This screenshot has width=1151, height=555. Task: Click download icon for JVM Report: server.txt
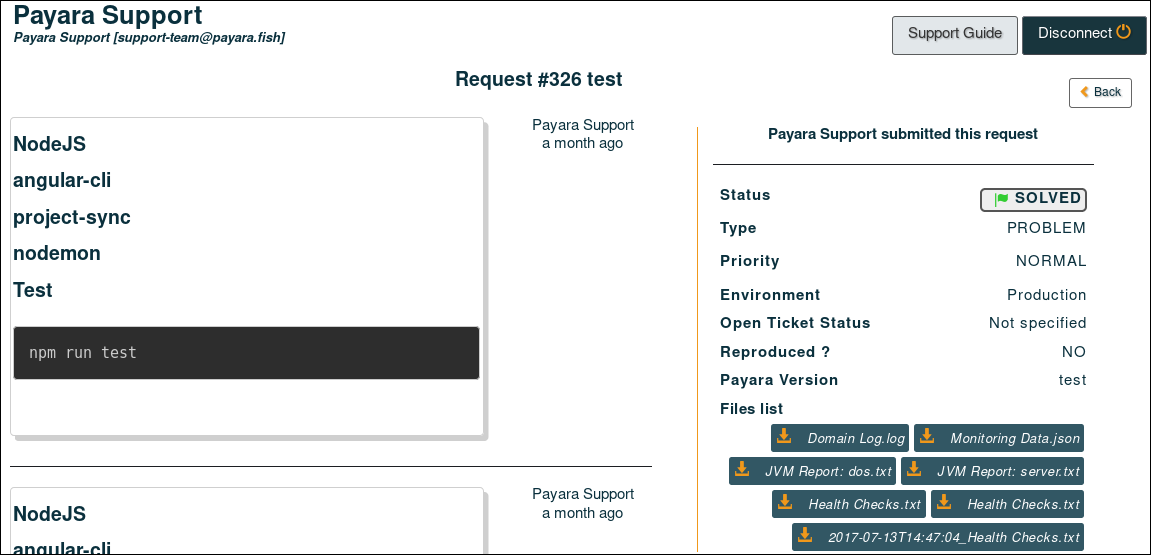tap(914, 470)
